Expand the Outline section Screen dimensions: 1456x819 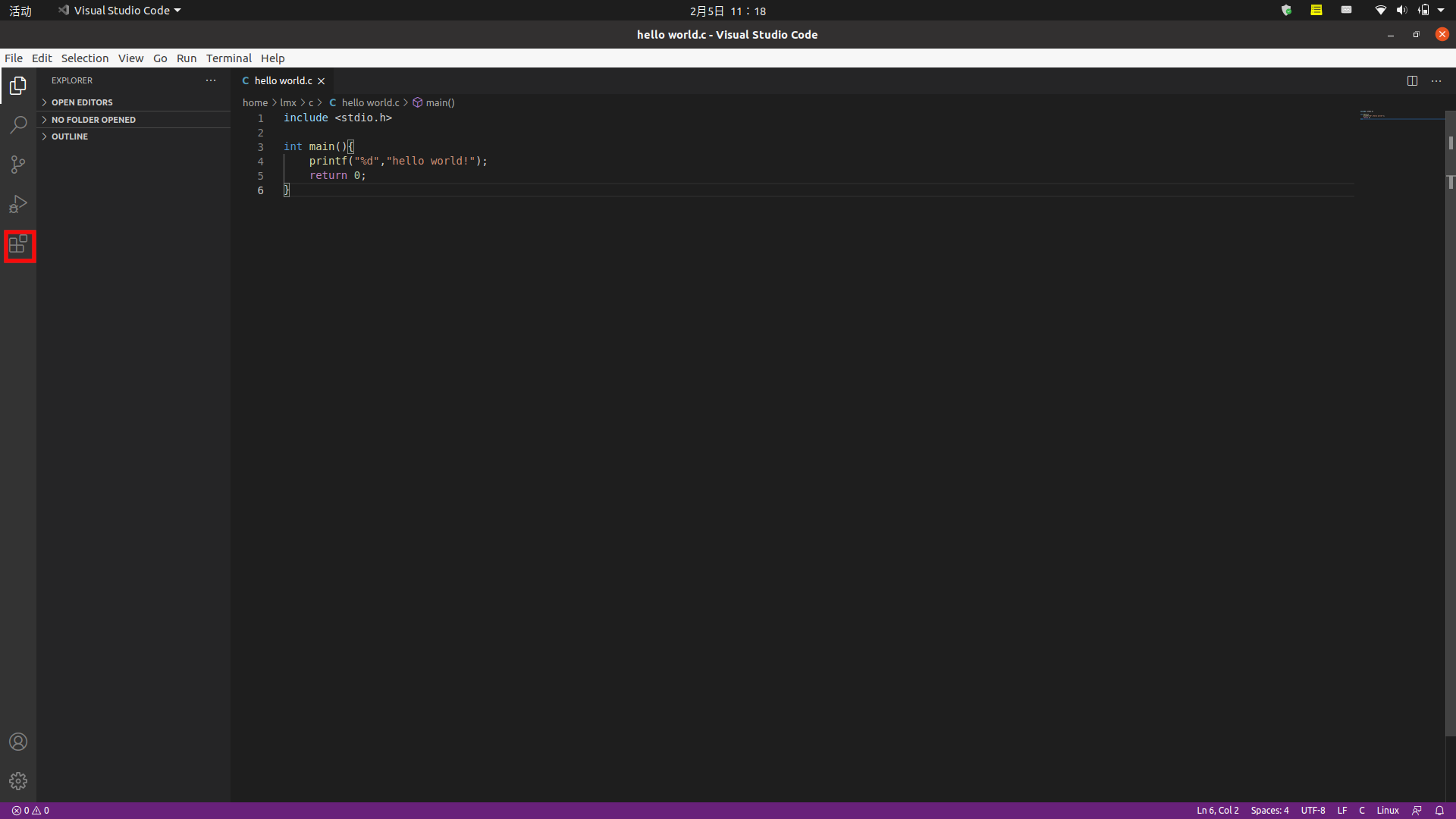tap(70, 136)
